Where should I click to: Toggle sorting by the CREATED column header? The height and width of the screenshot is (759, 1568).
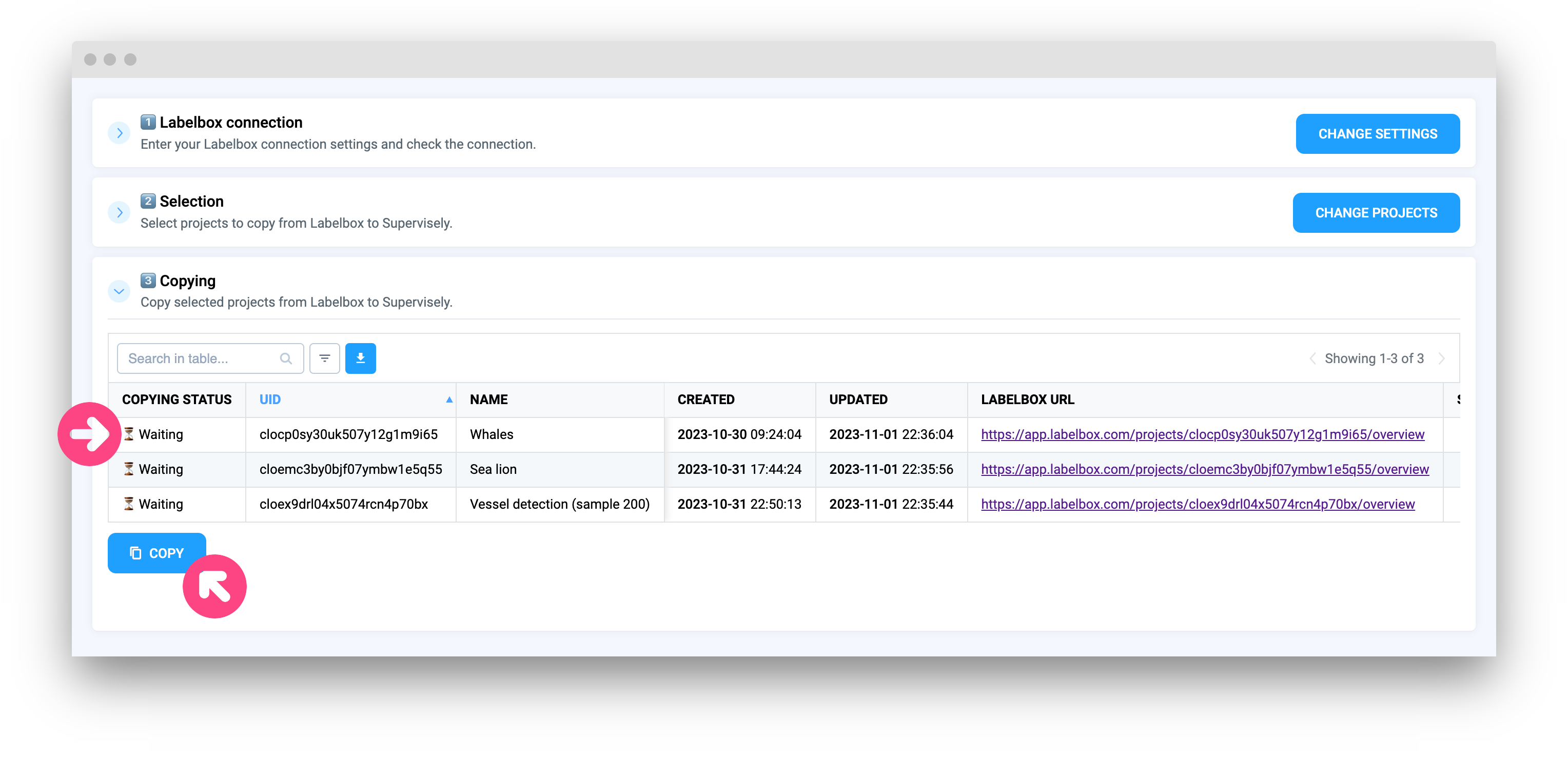[705, 400]
